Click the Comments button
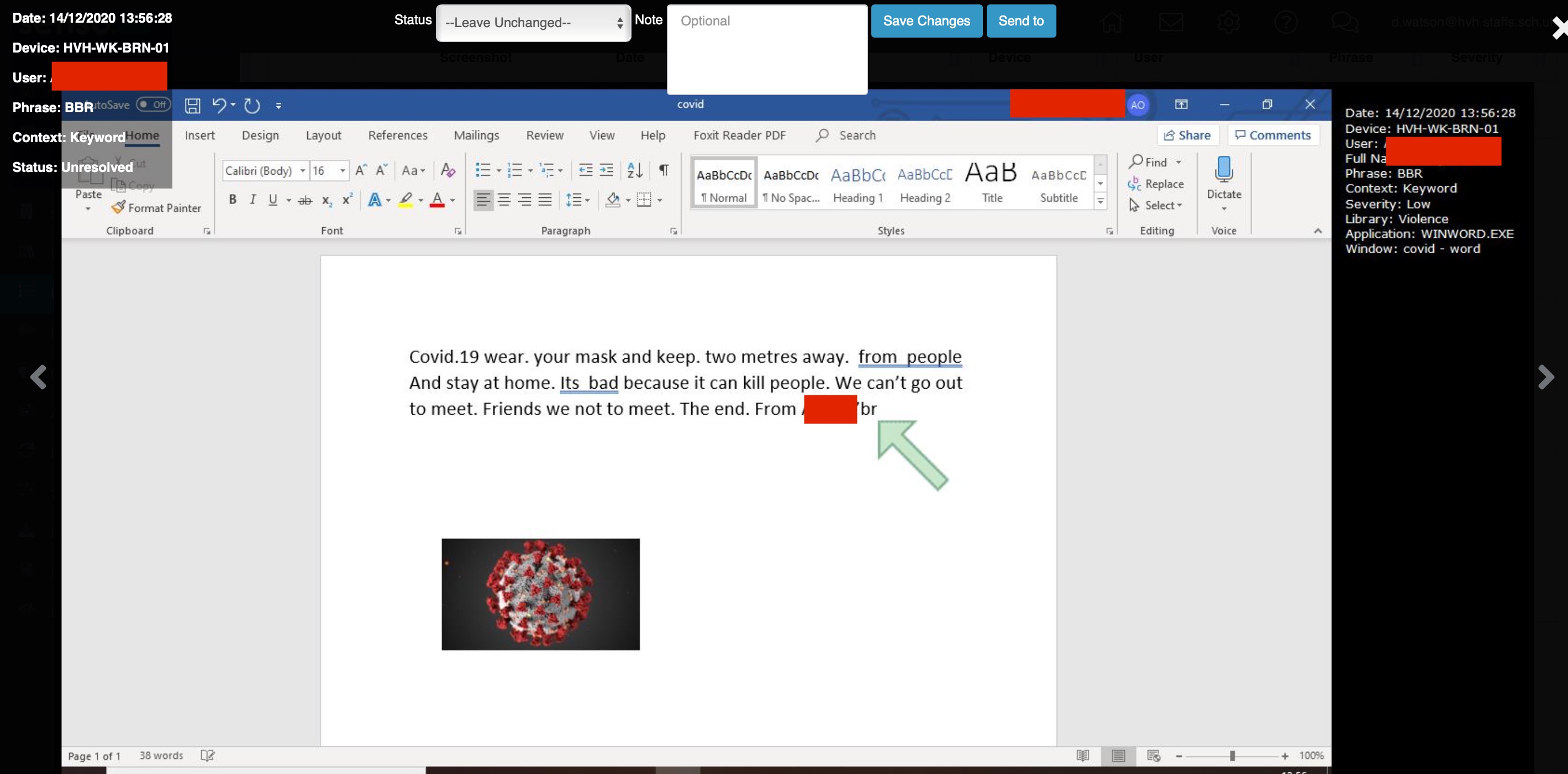Image resolution: width=1568 pixels, height=774 pixels. point(1273,135)
